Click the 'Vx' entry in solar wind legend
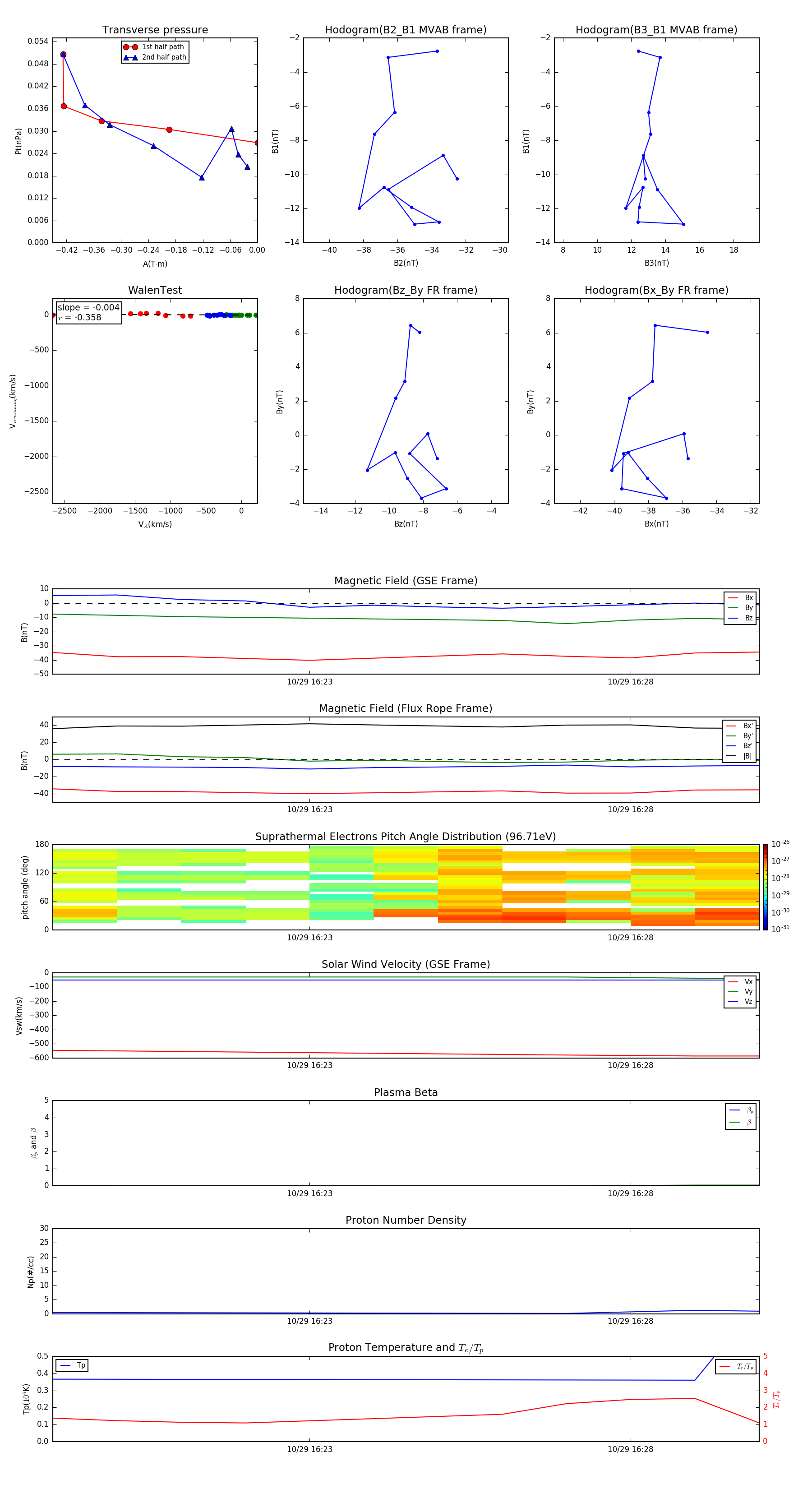 pos(740,981)
